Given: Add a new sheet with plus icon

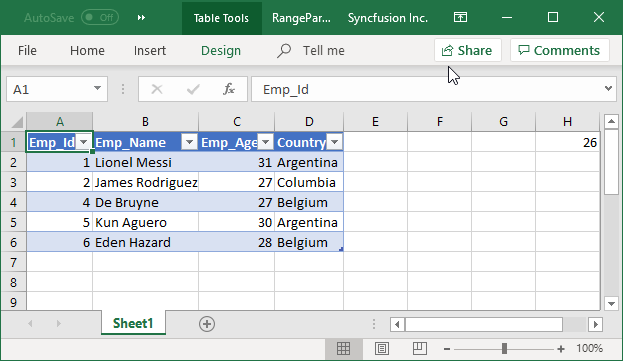Looking at the screenshot, I should tap(207, 324).
